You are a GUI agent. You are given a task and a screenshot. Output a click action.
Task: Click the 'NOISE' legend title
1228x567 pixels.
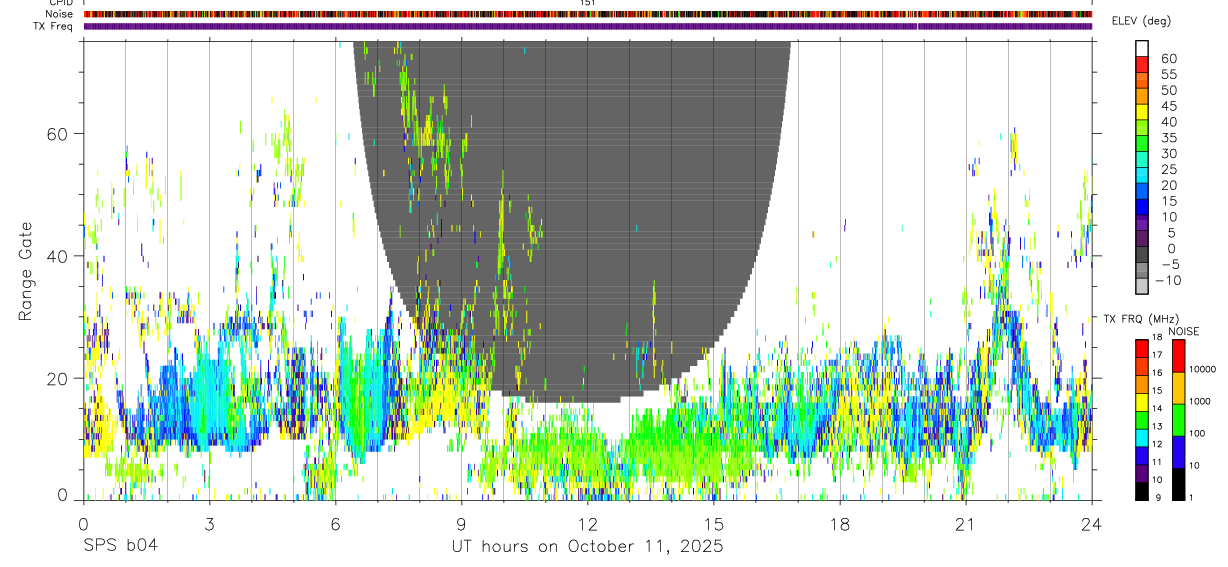[x=1183, y=331]
